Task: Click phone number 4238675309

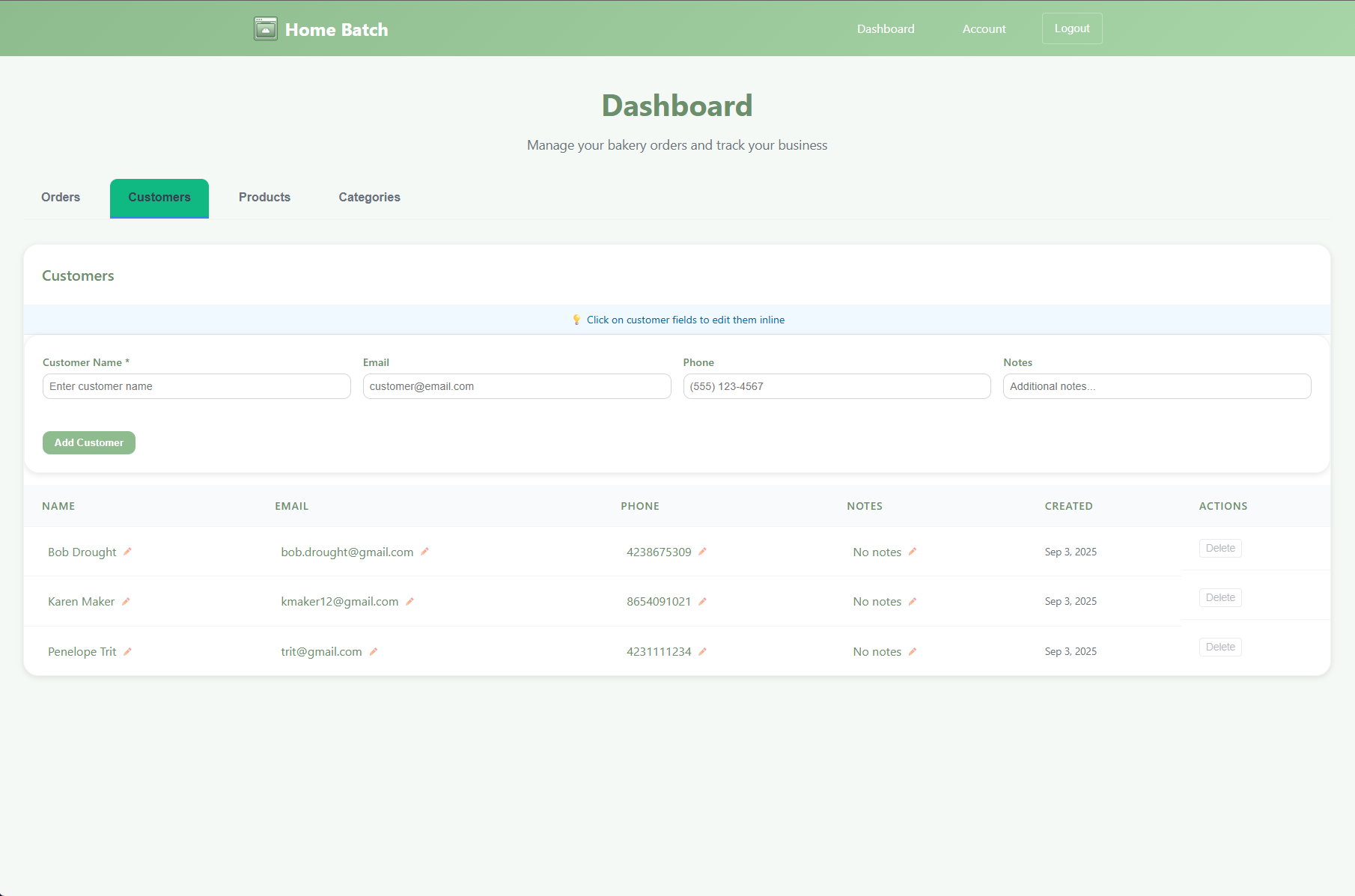Action: point(659,552)
